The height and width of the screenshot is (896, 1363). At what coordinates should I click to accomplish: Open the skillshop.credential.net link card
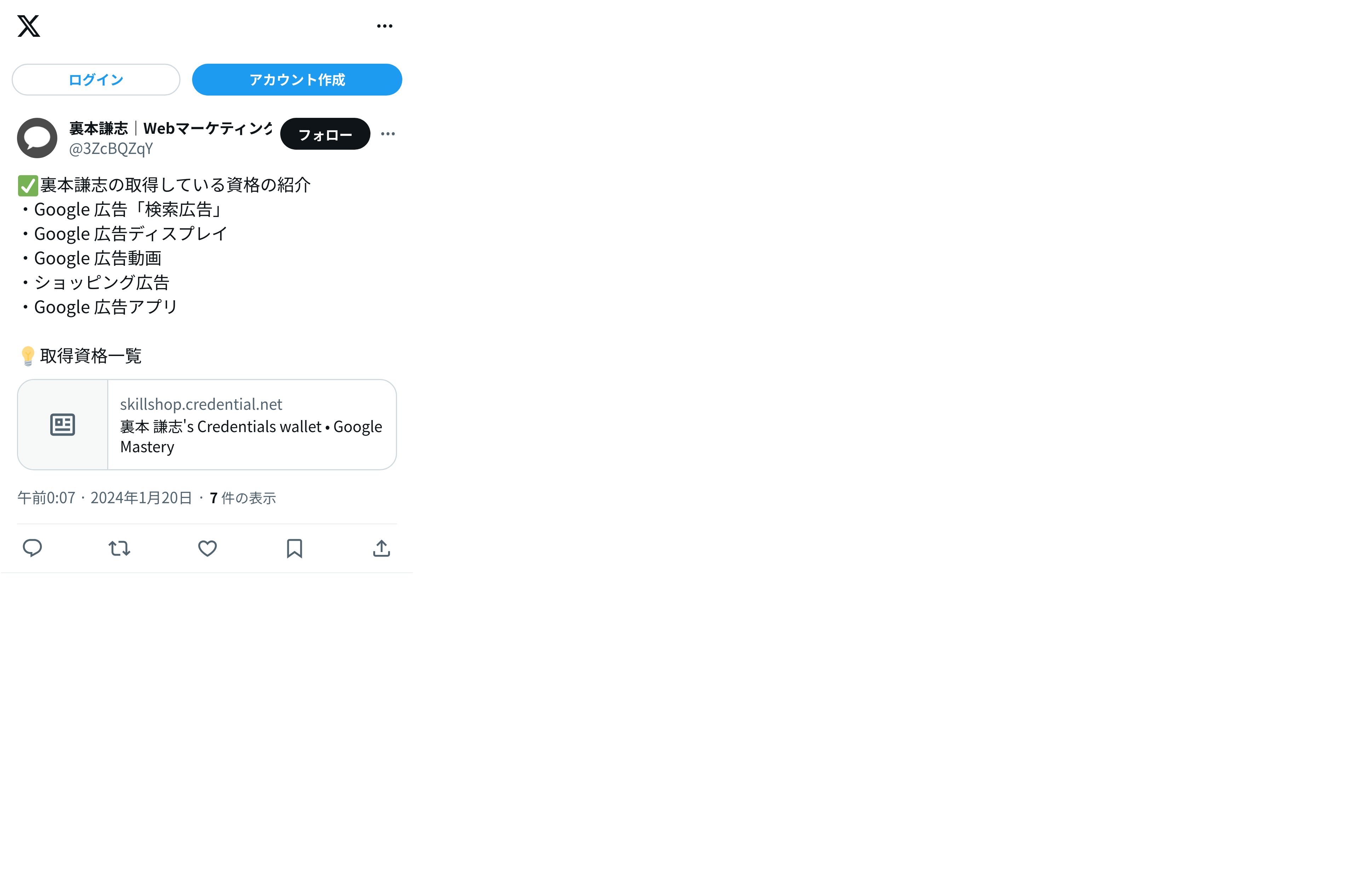click(207, 425)
